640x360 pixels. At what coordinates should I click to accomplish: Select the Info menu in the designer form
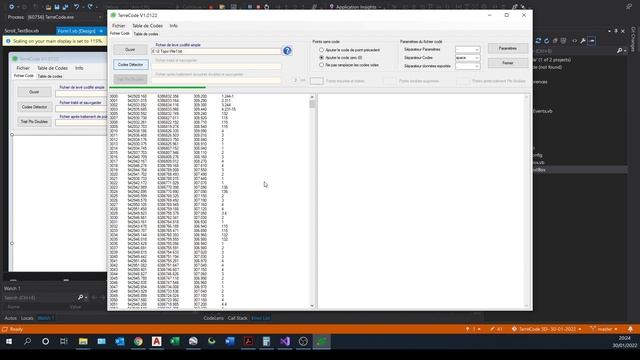[79, 68]
